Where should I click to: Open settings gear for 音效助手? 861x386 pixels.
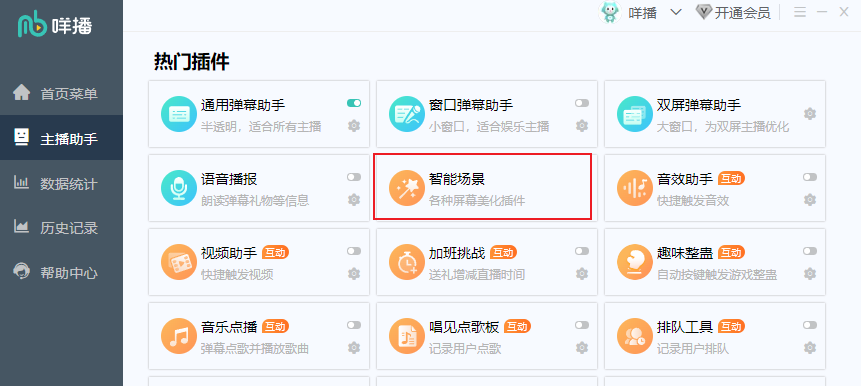(810, 199)
